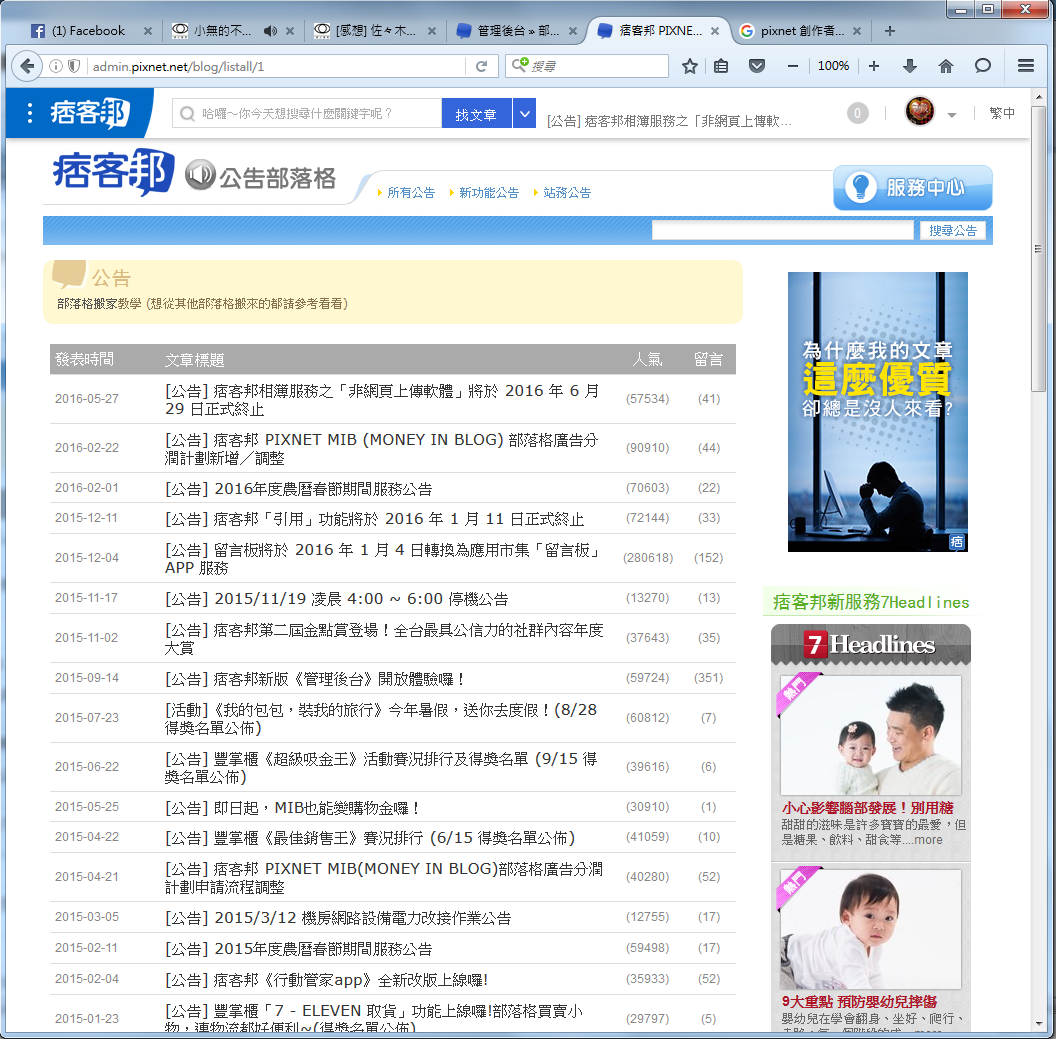This screenshot has height=1039, width=1056.
Task: Open the user avatar profile picture
Action: [920, 111]
